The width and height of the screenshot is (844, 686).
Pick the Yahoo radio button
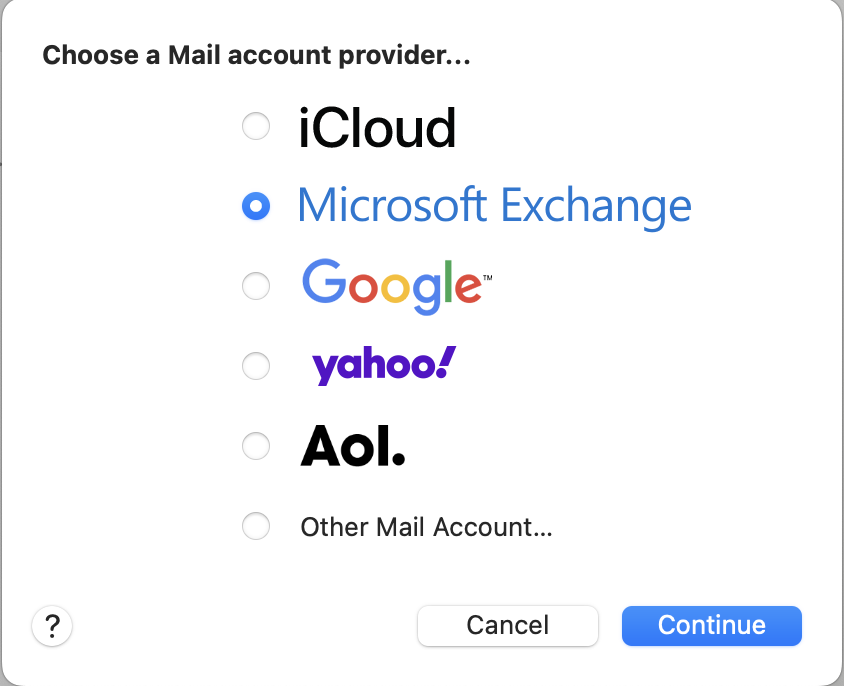tap(256, 366)
